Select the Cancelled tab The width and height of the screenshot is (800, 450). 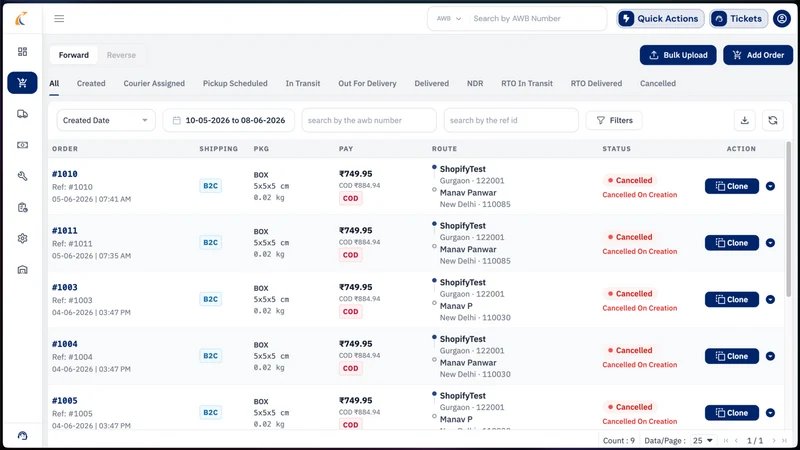[658, 84]
